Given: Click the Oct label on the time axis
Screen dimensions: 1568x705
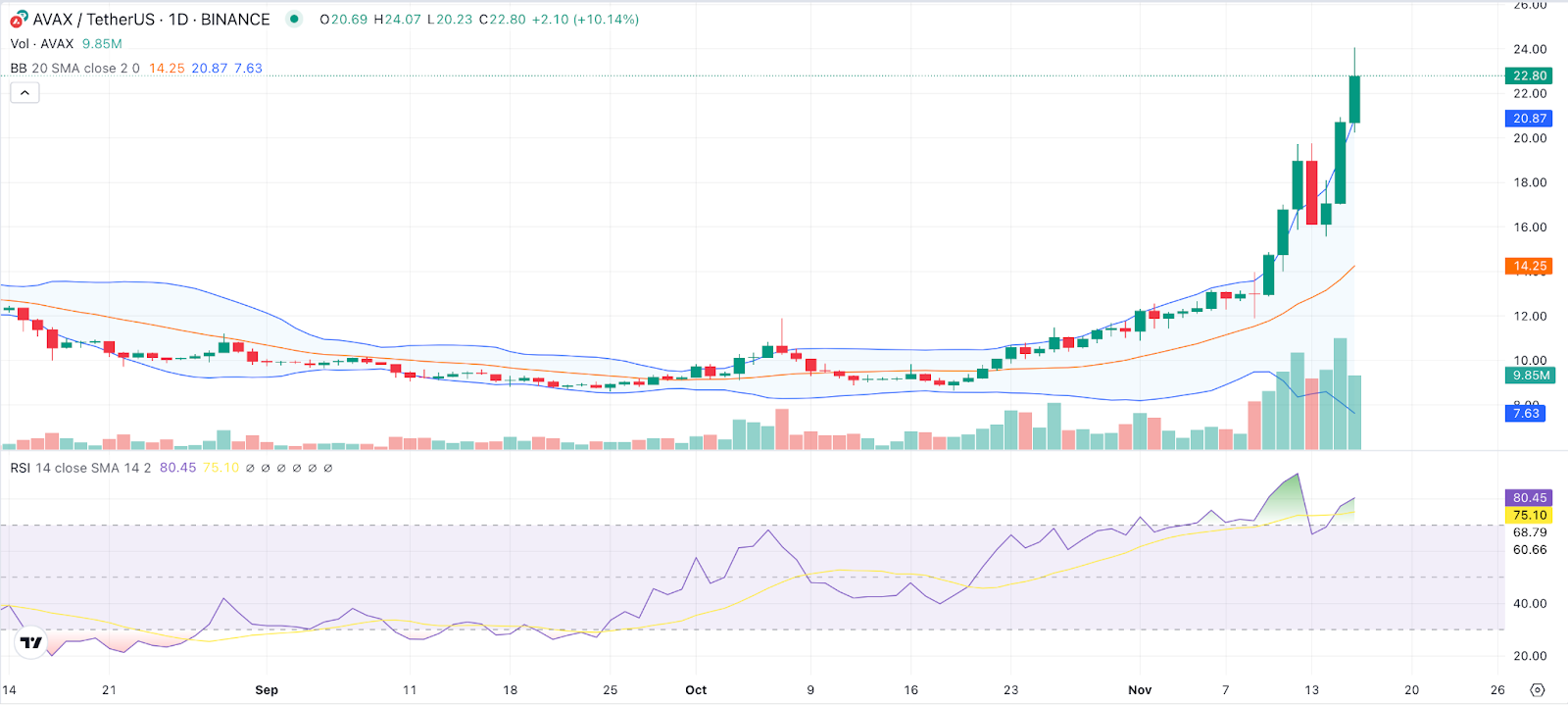Looking at the screenshot, I should [x=696, y=690].
